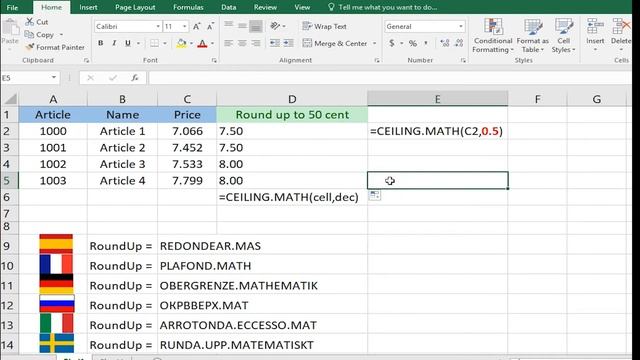Screen dimensions: 640x360
Task: Select Middle Align icon
Action: pyautogui.click(x=242, y=26)
